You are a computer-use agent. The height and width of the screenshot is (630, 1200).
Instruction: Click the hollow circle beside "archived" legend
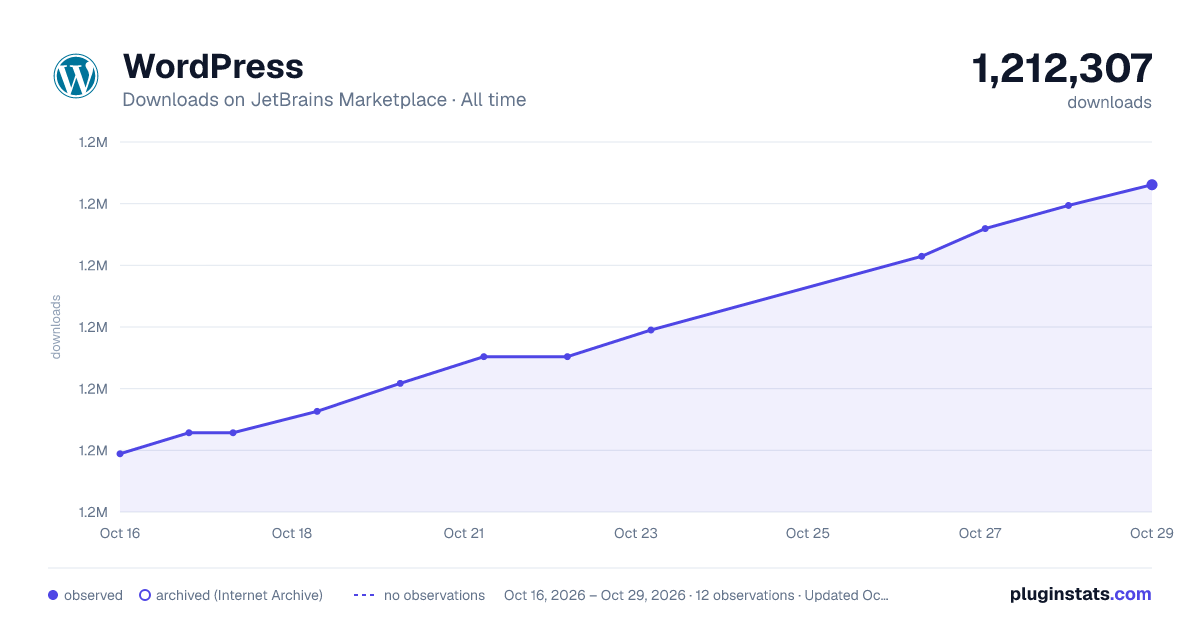pyautogui.click(x=145, y=595)
